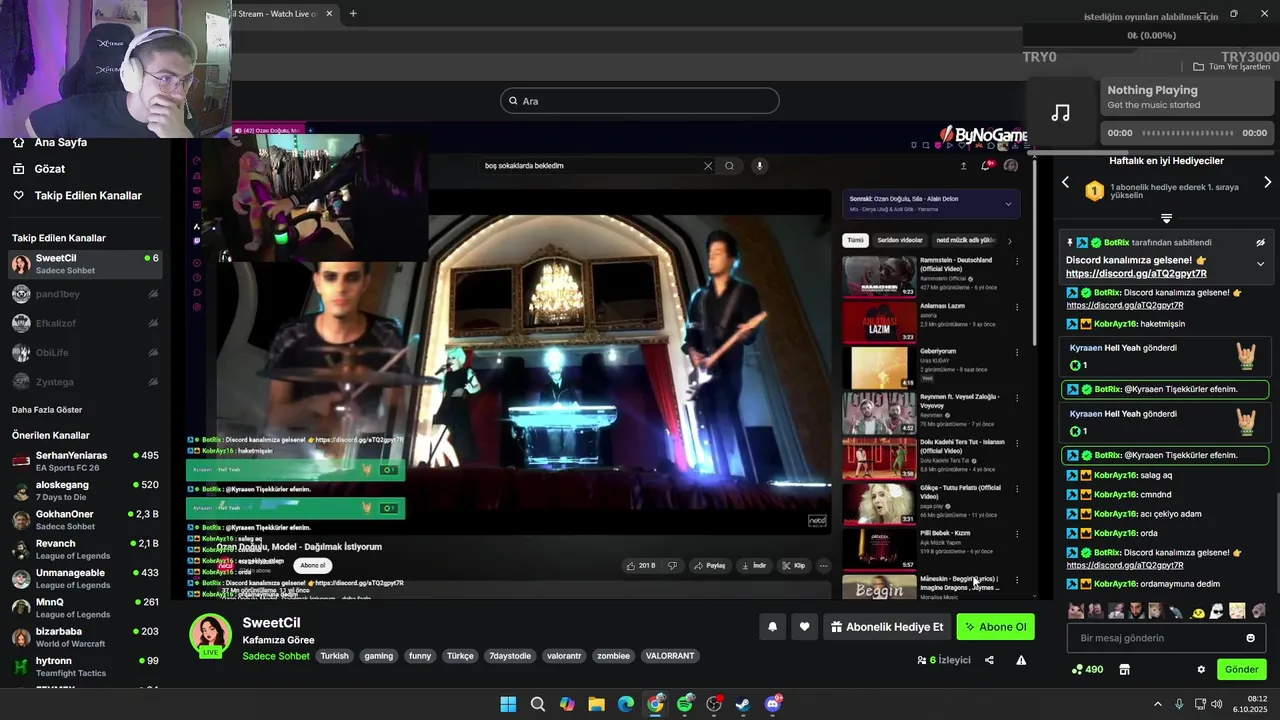Seek the Nothing Playing music progress bar
Image resolution: width=1280 pixels, height=720 pixels.
[x=1187, y=133]
